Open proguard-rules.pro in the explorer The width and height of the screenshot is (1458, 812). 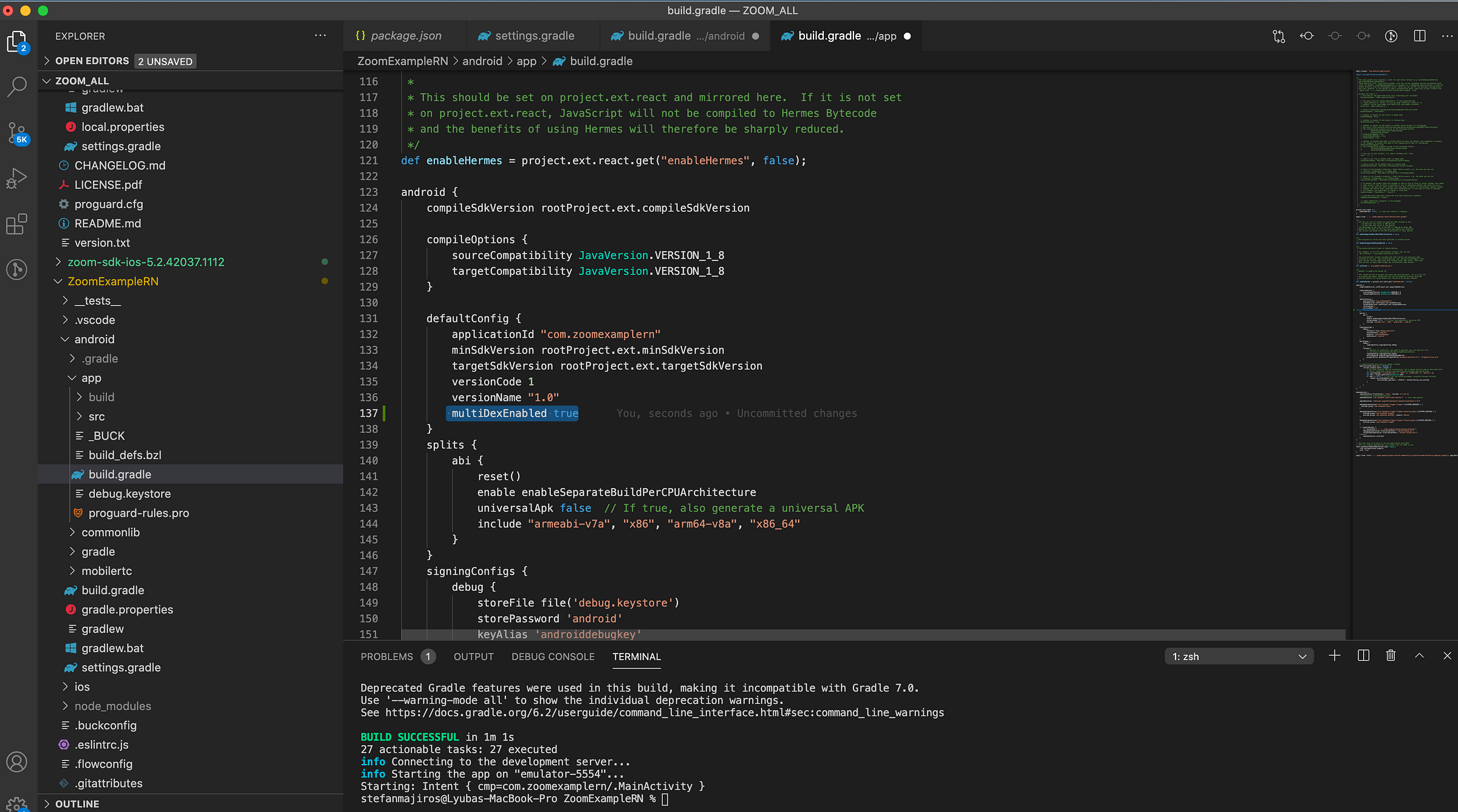click(139, 513)
